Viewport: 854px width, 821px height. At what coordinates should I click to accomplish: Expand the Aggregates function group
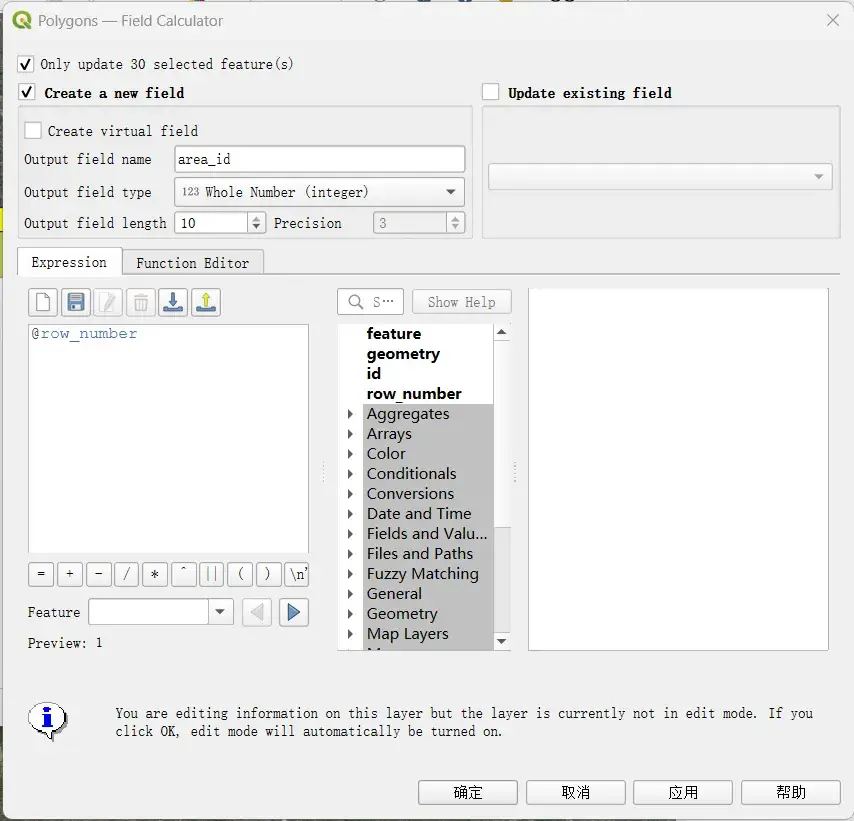coord(351,414)
